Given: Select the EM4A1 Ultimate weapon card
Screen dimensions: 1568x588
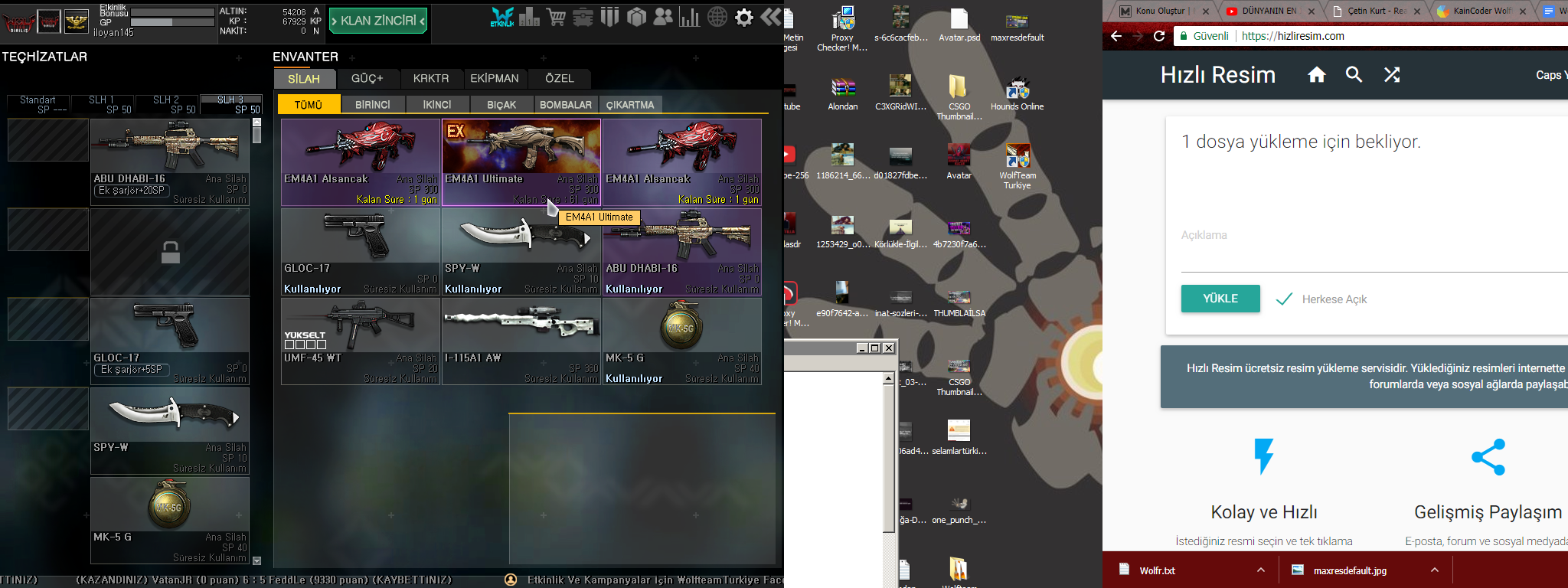Looking at the screenshot, I should pos(521,162).
